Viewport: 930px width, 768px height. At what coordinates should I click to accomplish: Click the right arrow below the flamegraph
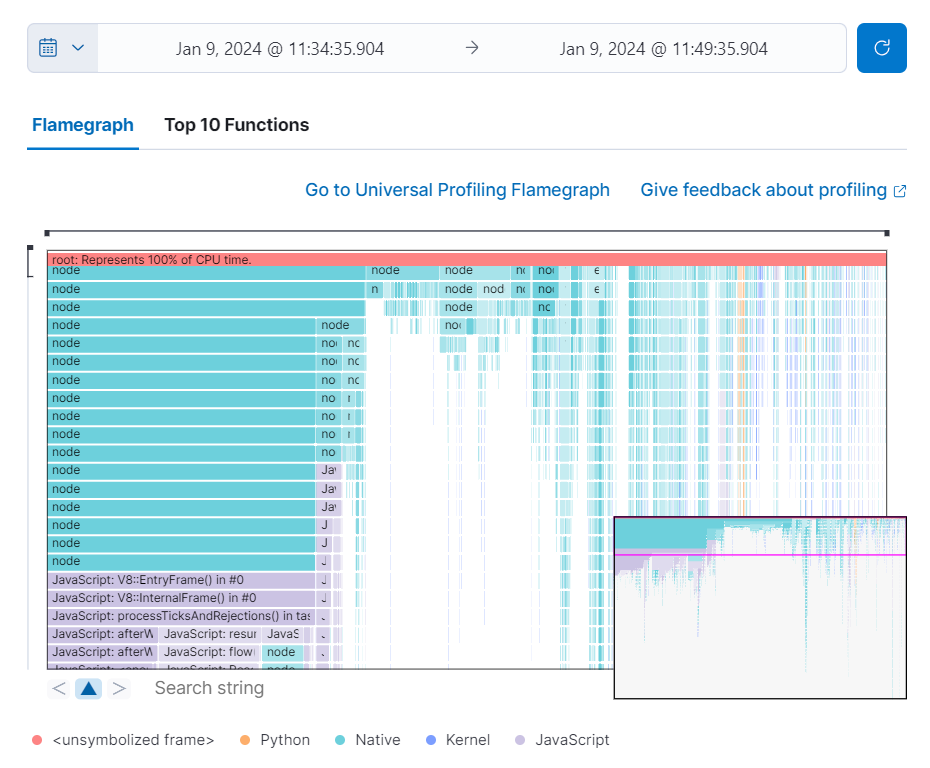point(119,688)
